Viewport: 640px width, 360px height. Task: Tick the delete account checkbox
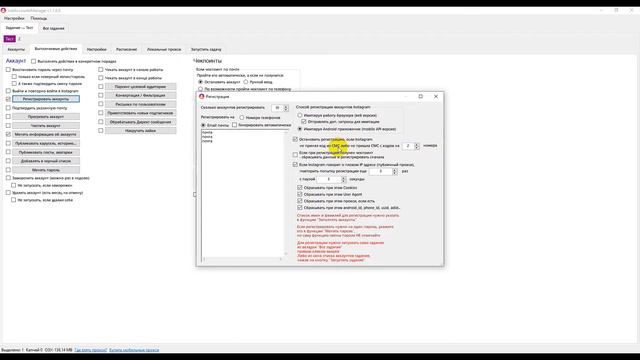tap(8, 193)
